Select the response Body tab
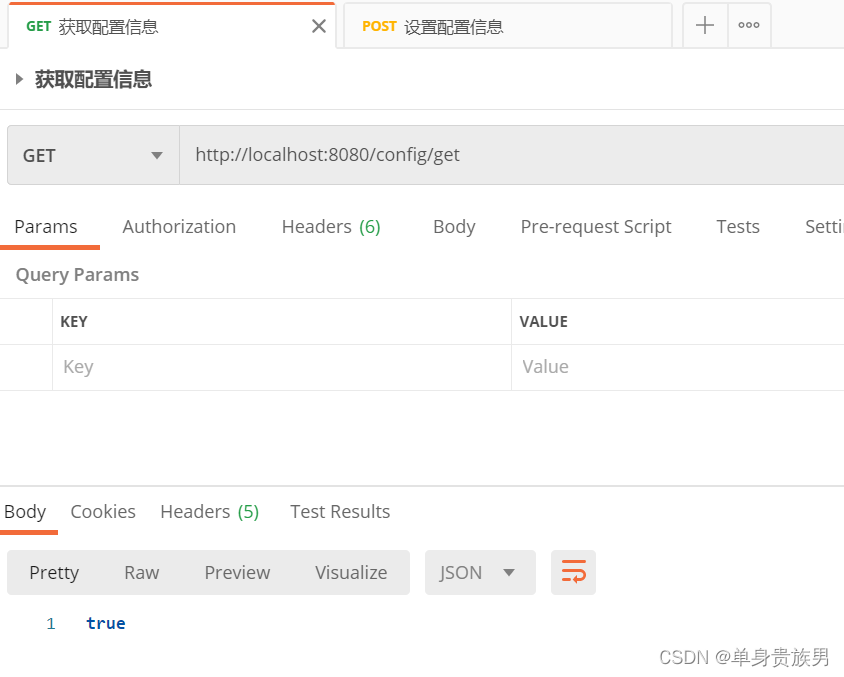844x677 pixels. tap(25, 511)
